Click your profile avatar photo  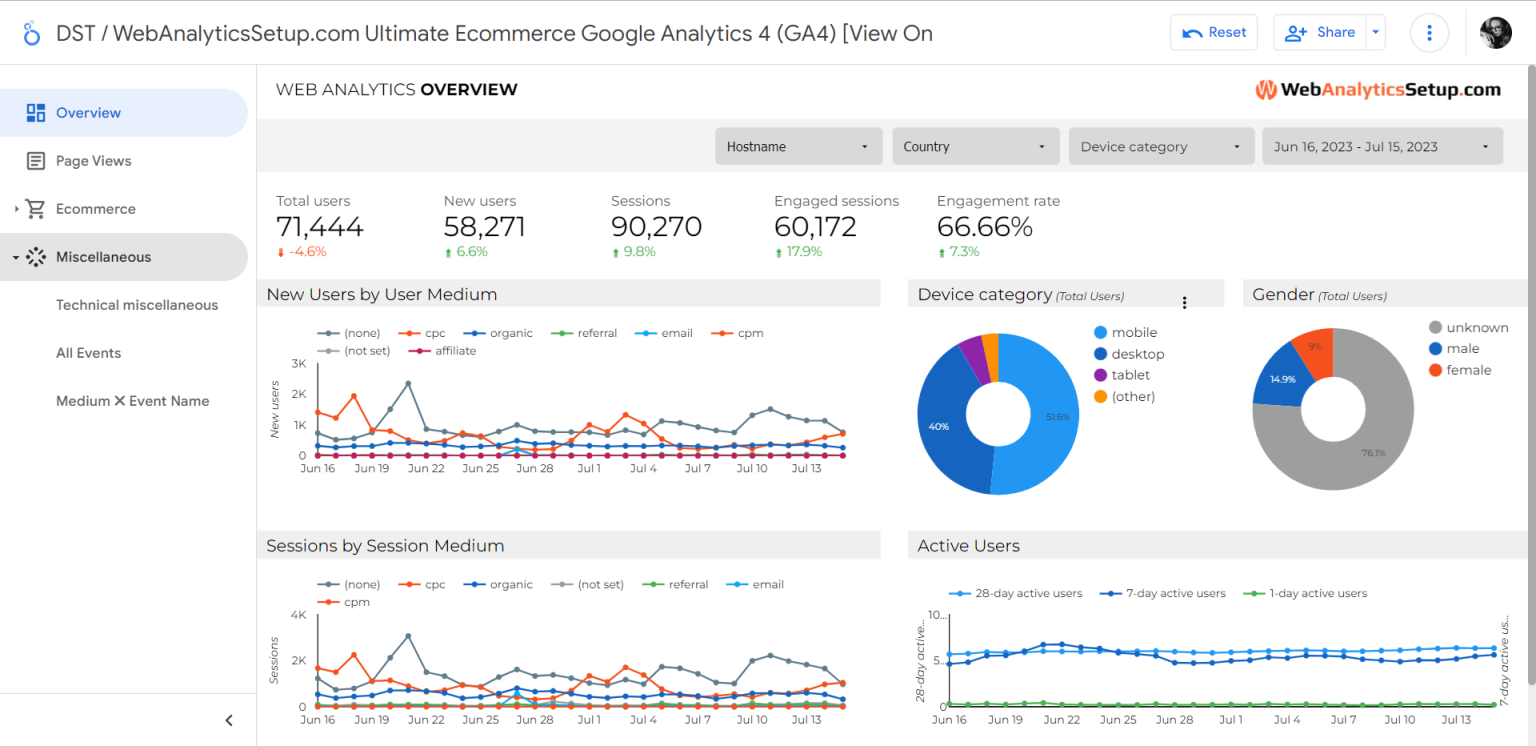point(1495,32)
